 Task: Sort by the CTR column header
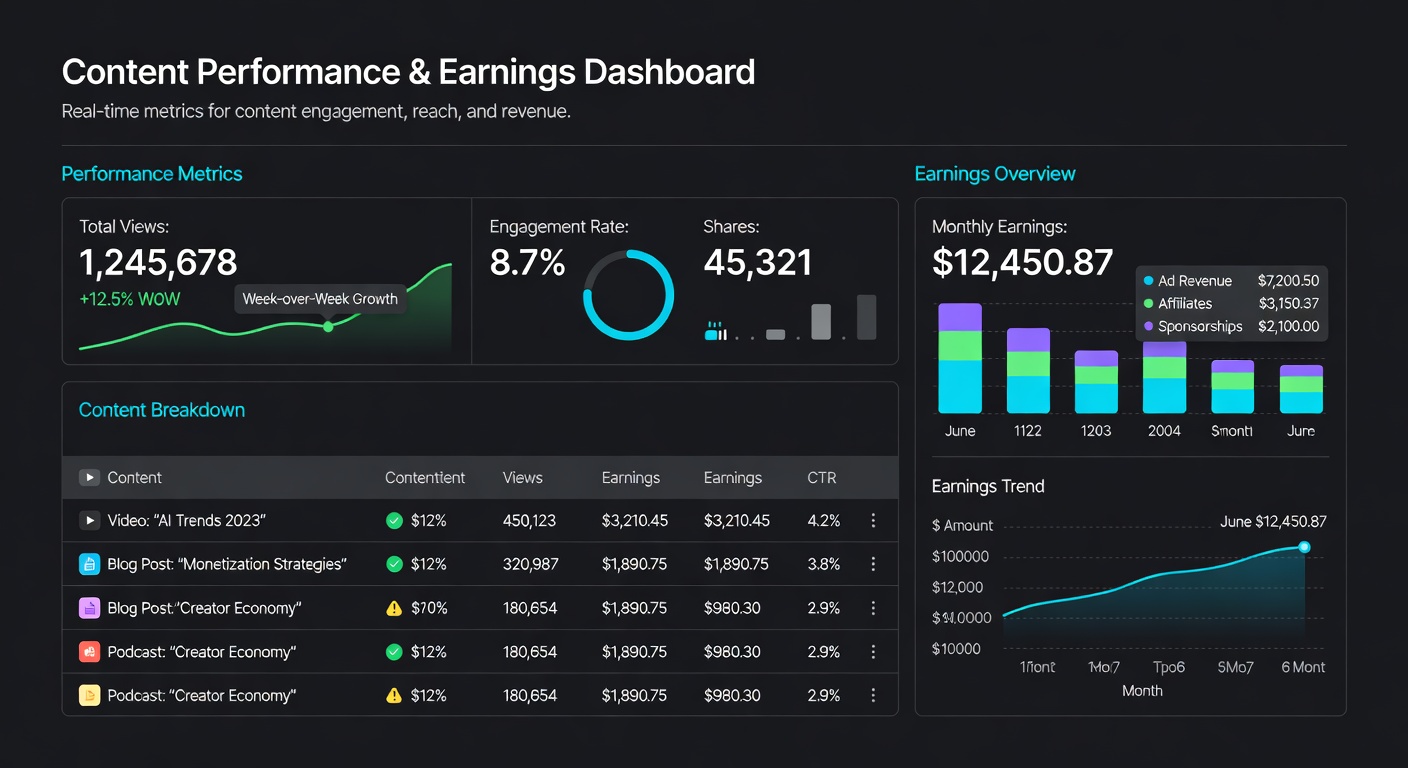[x=822, y=478]
